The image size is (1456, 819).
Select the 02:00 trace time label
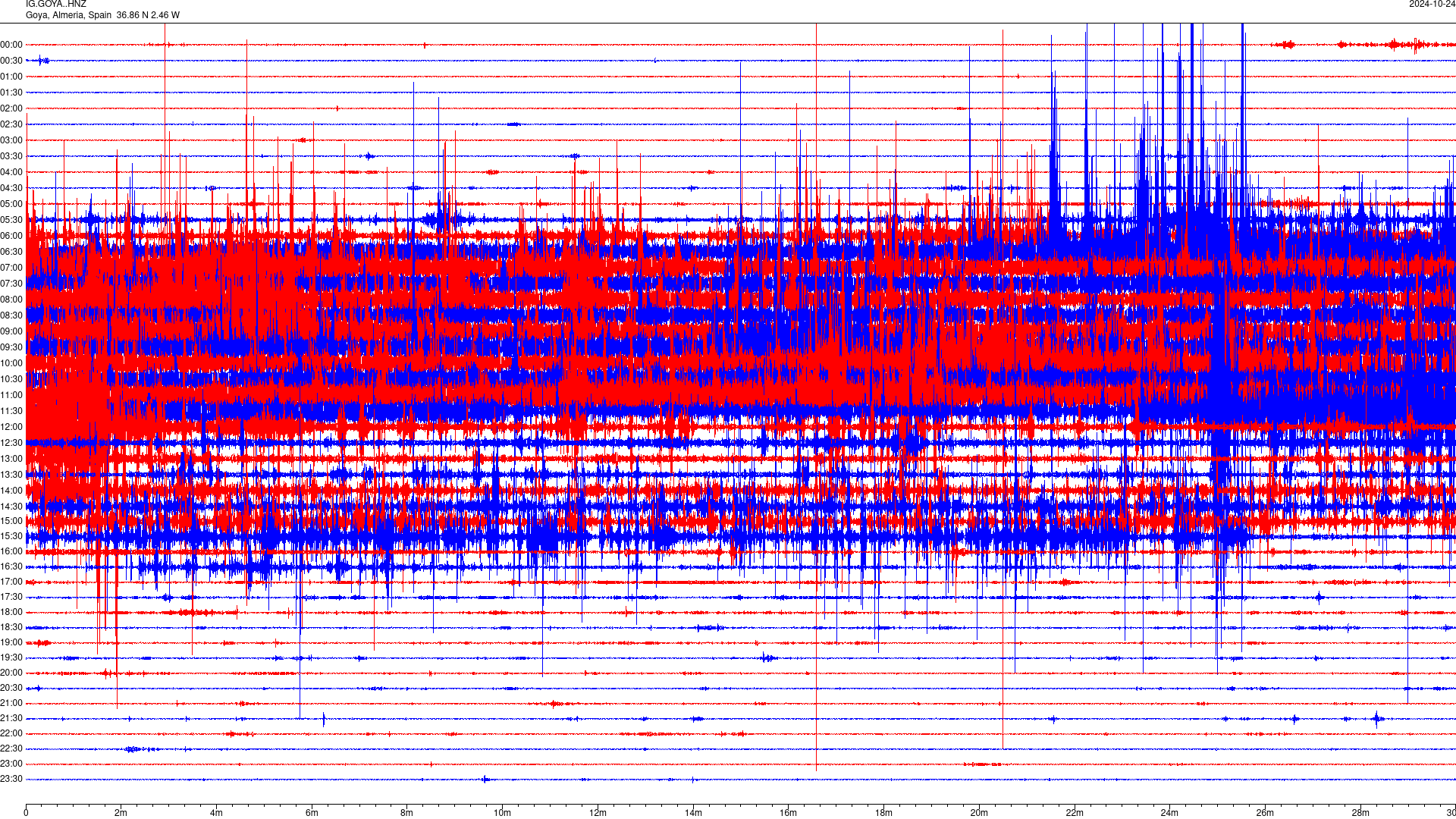click(11, 108)
